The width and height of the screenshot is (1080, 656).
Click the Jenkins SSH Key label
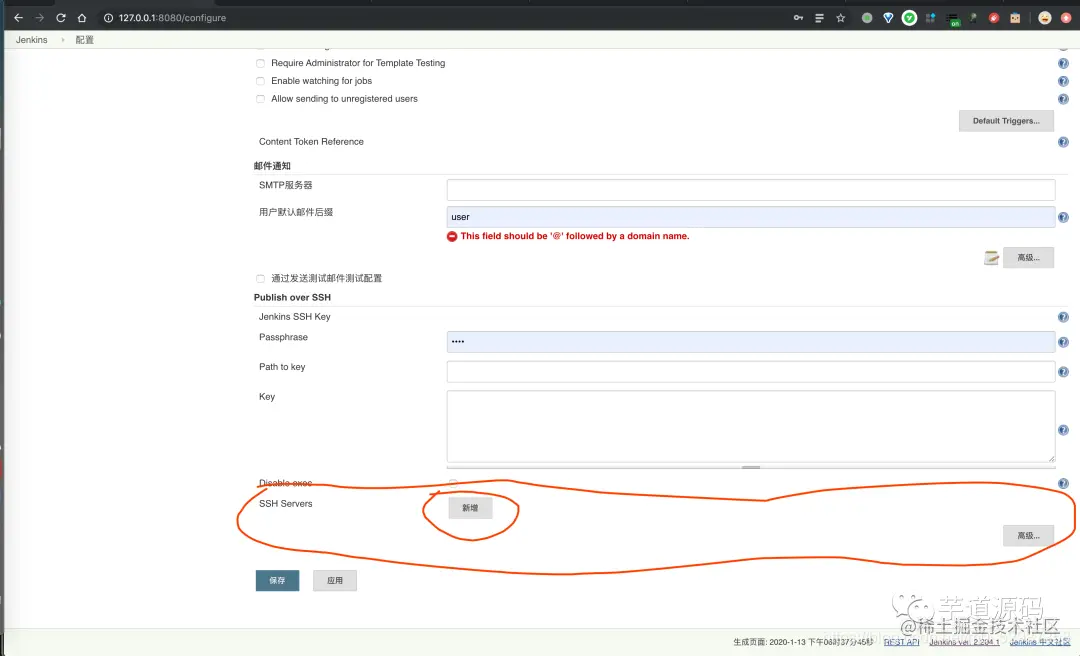pos(295,317)
